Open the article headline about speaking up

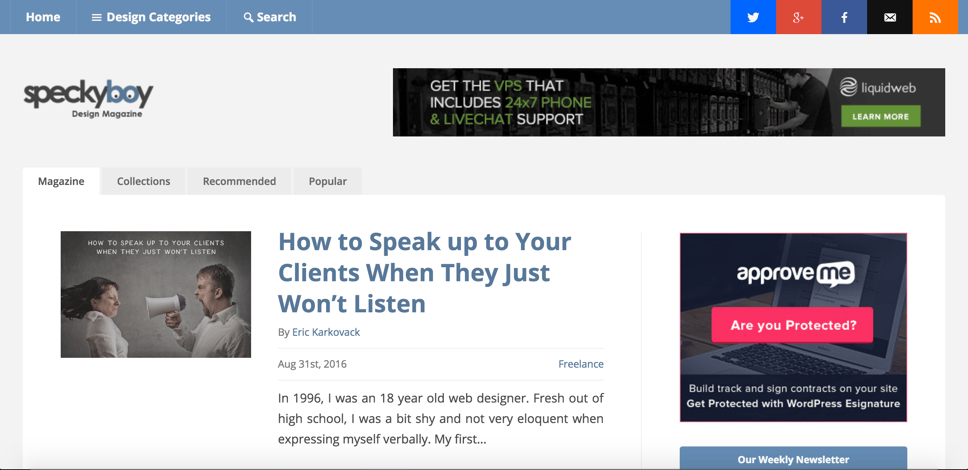point(424,272)
